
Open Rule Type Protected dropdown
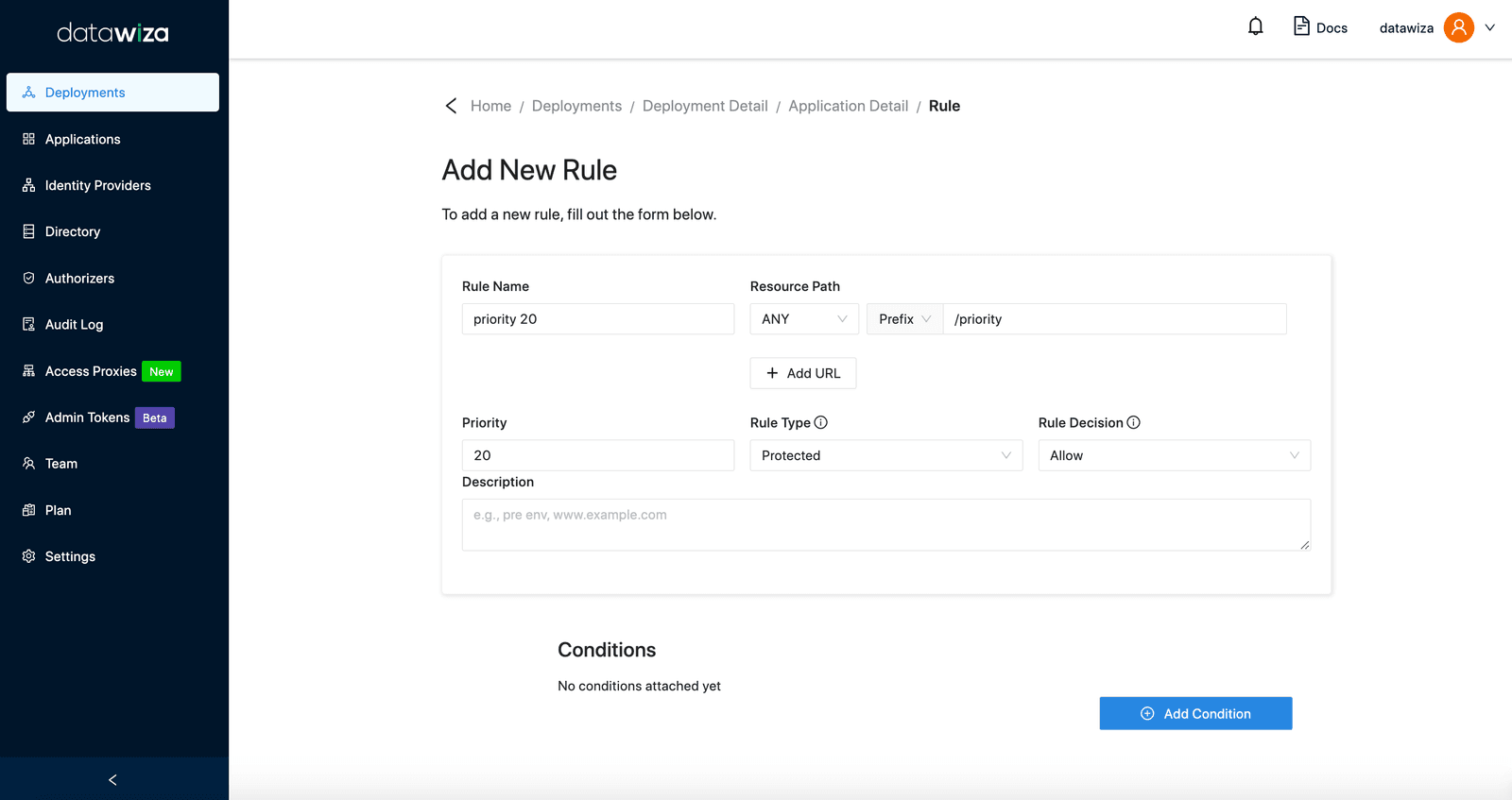[886, 455]
